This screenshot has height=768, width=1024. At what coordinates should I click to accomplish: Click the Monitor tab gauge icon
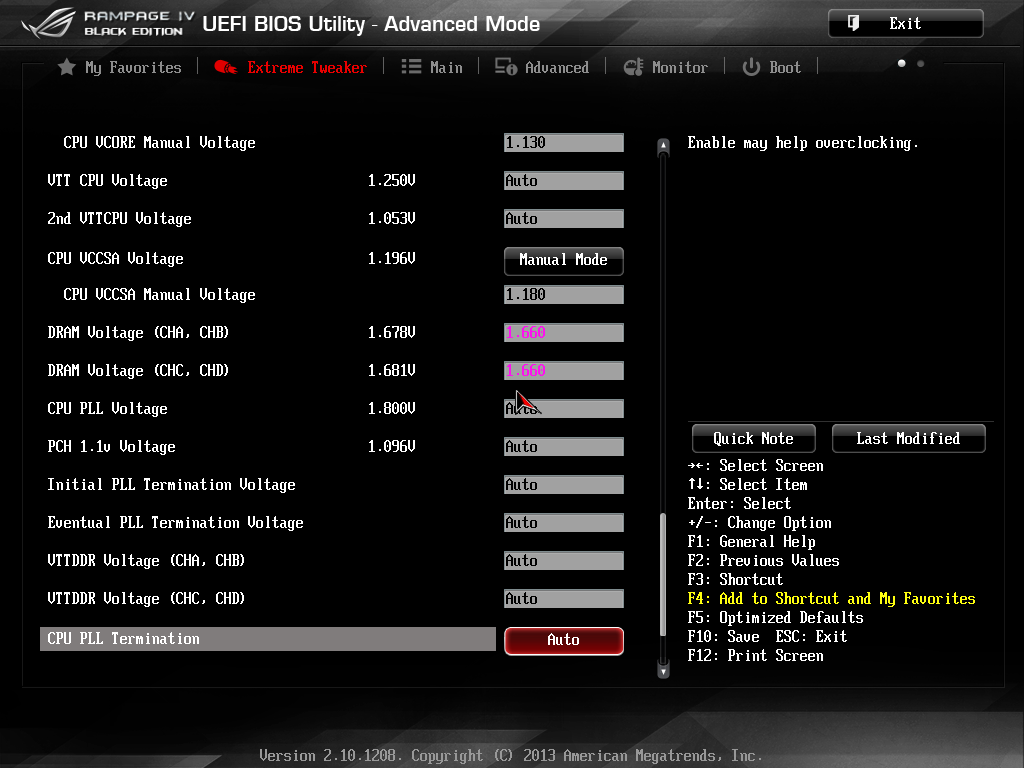[633, 67]
